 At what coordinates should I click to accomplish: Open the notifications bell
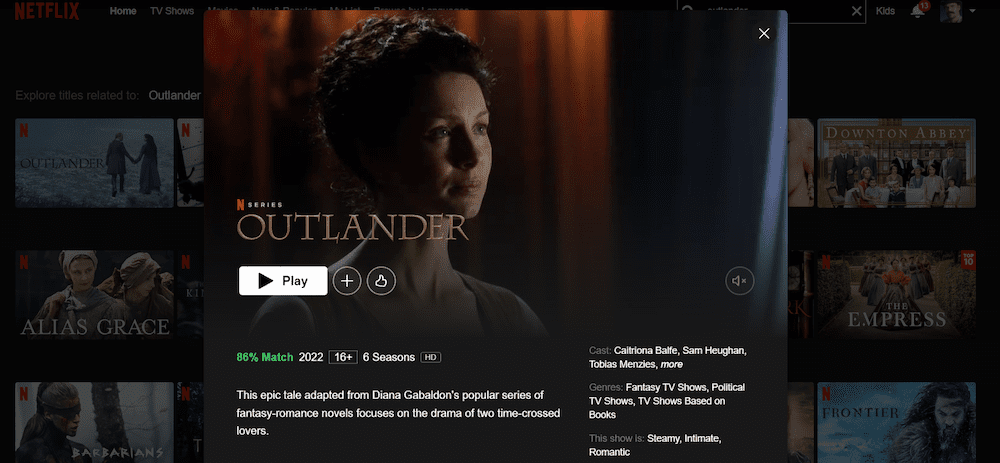(x=918, y=11)
